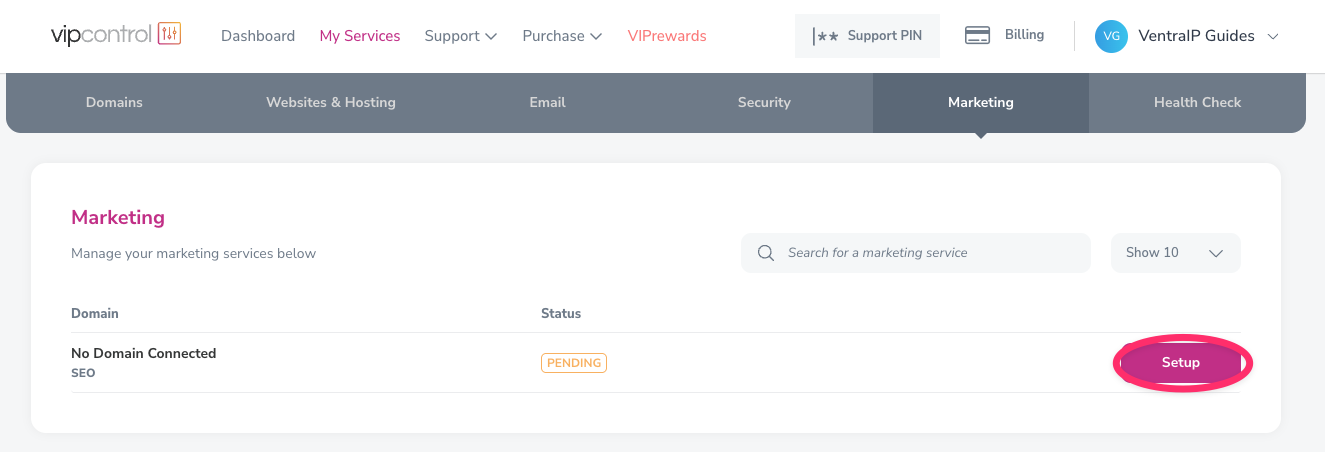Switch to the Websites & Hosting tab

[x=331, y=102]
